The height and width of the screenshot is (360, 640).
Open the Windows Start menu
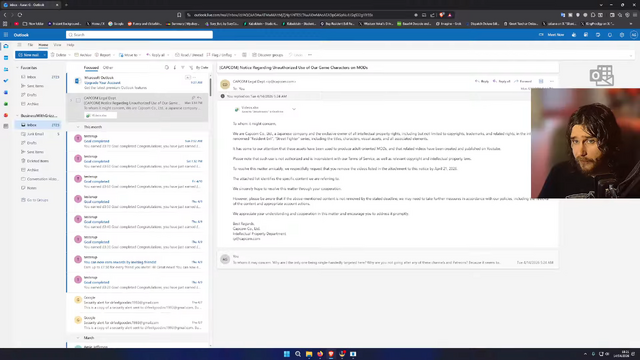[x=287, y=354]
